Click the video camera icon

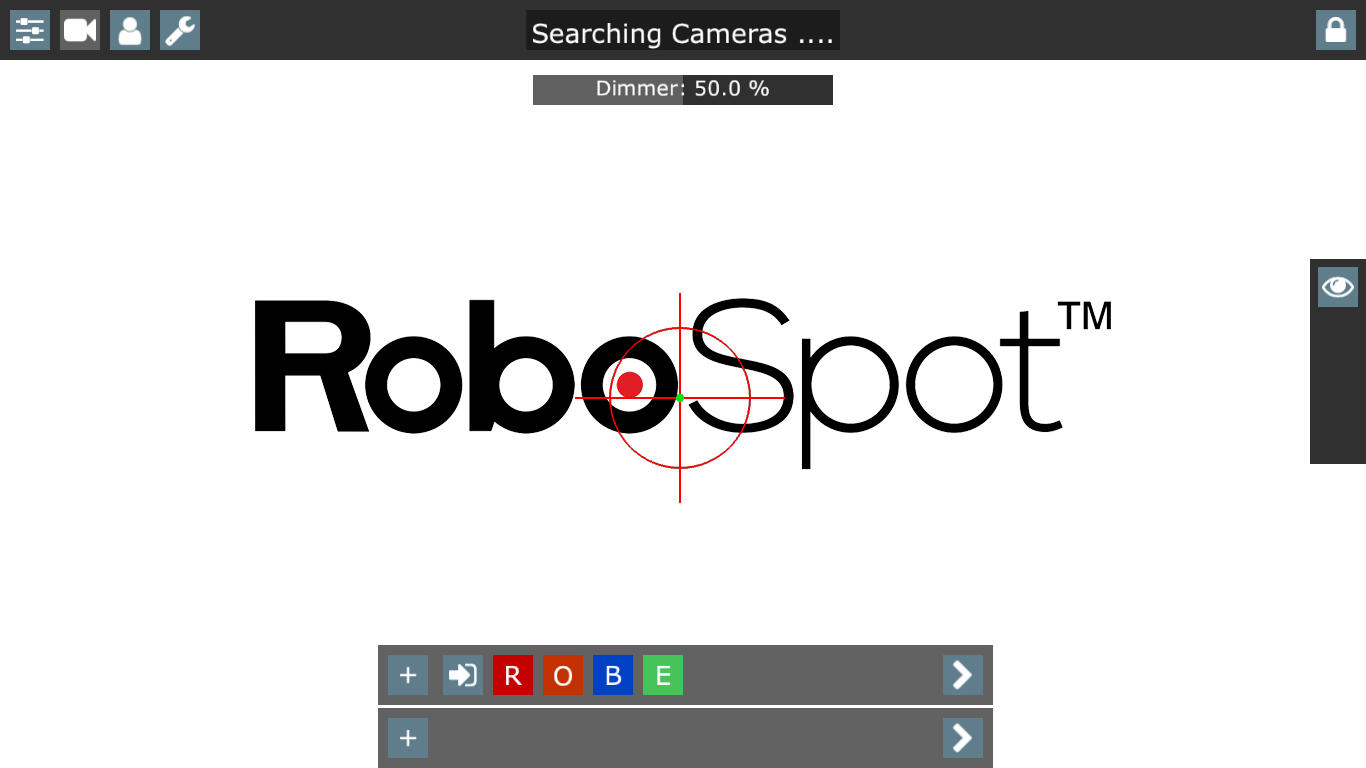(80, 30)
